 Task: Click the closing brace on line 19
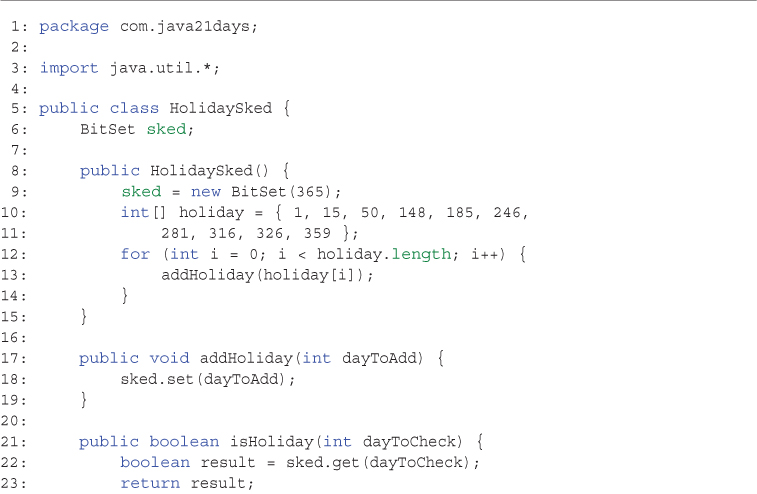(84, 400)
